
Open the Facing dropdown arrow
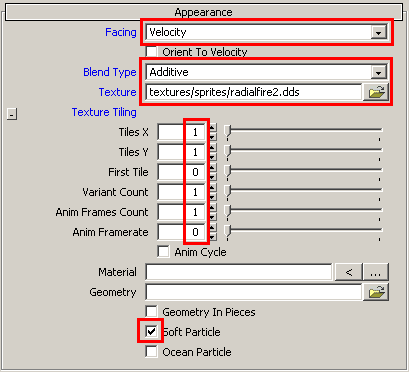(x=378, y=33)
